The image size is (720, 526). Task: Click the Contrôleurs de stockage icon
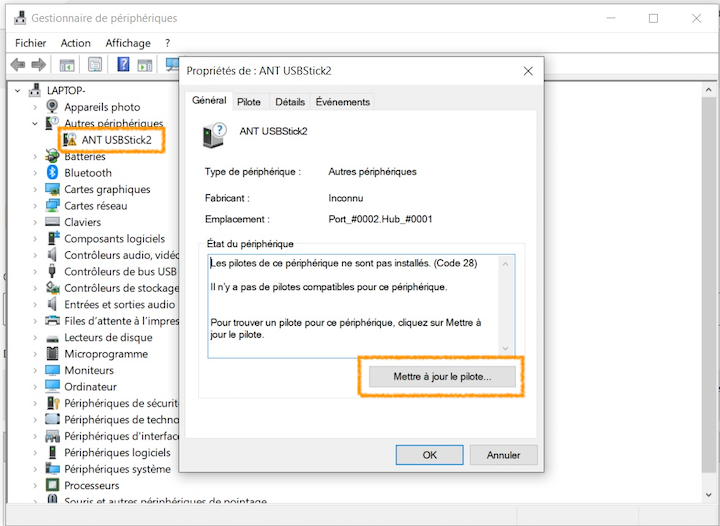(52, 288)
